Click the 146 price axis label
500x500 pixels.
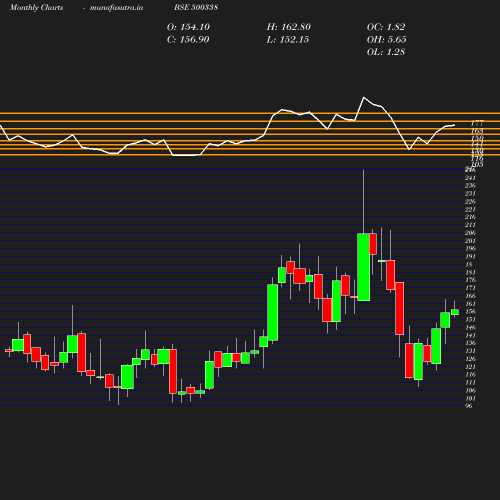point(470,327)
